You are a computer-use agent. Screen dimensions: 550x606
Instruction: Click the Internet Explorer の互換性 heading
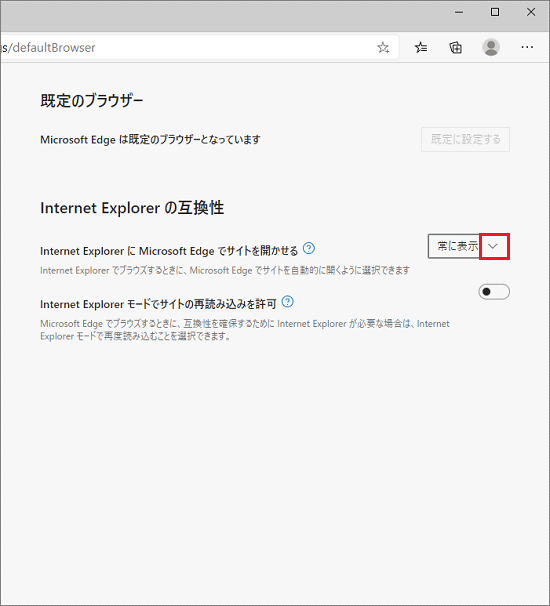click(x=132, y=208)
